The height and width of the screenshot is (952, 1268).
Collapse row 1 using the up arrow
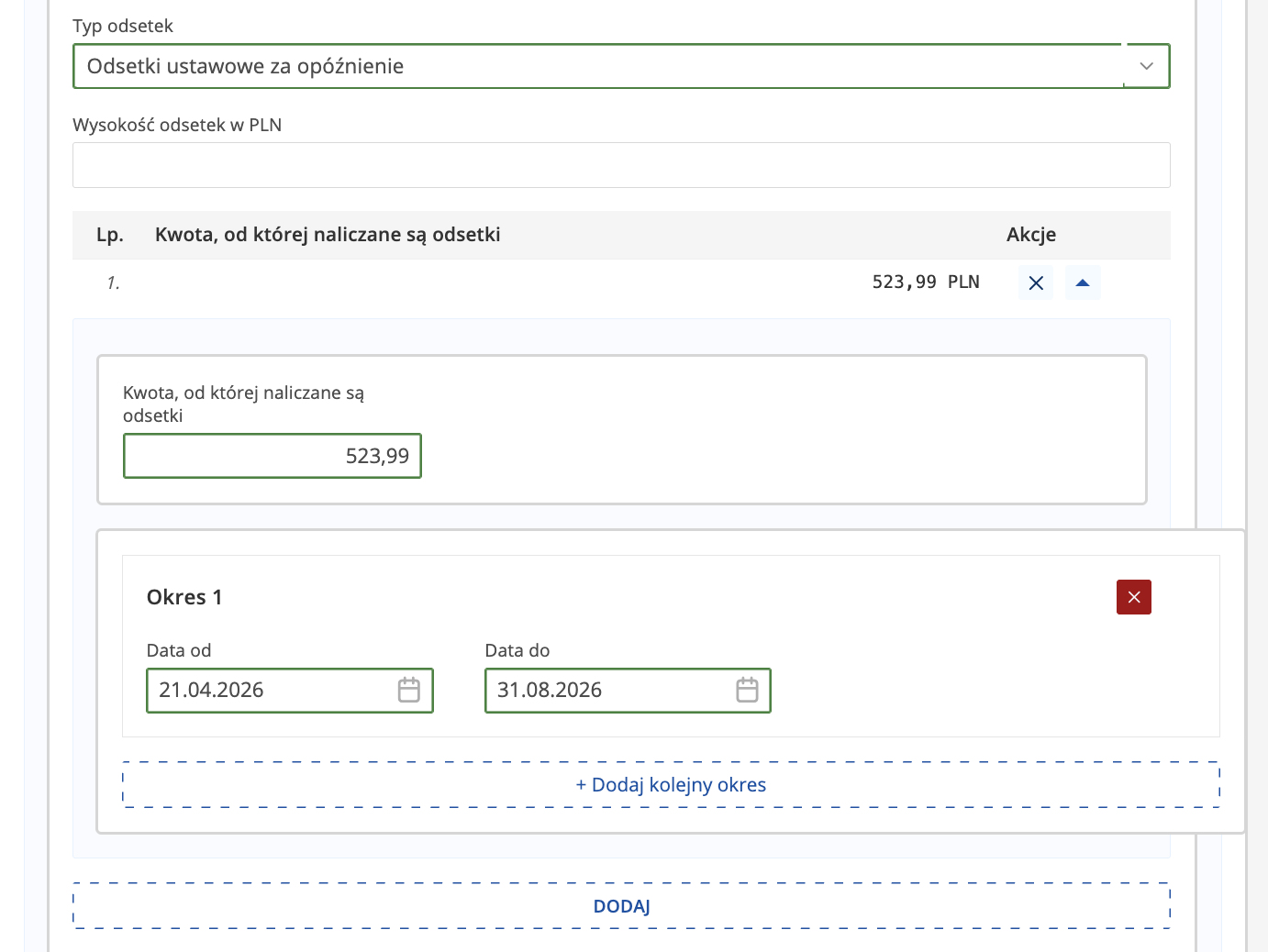1083,282
